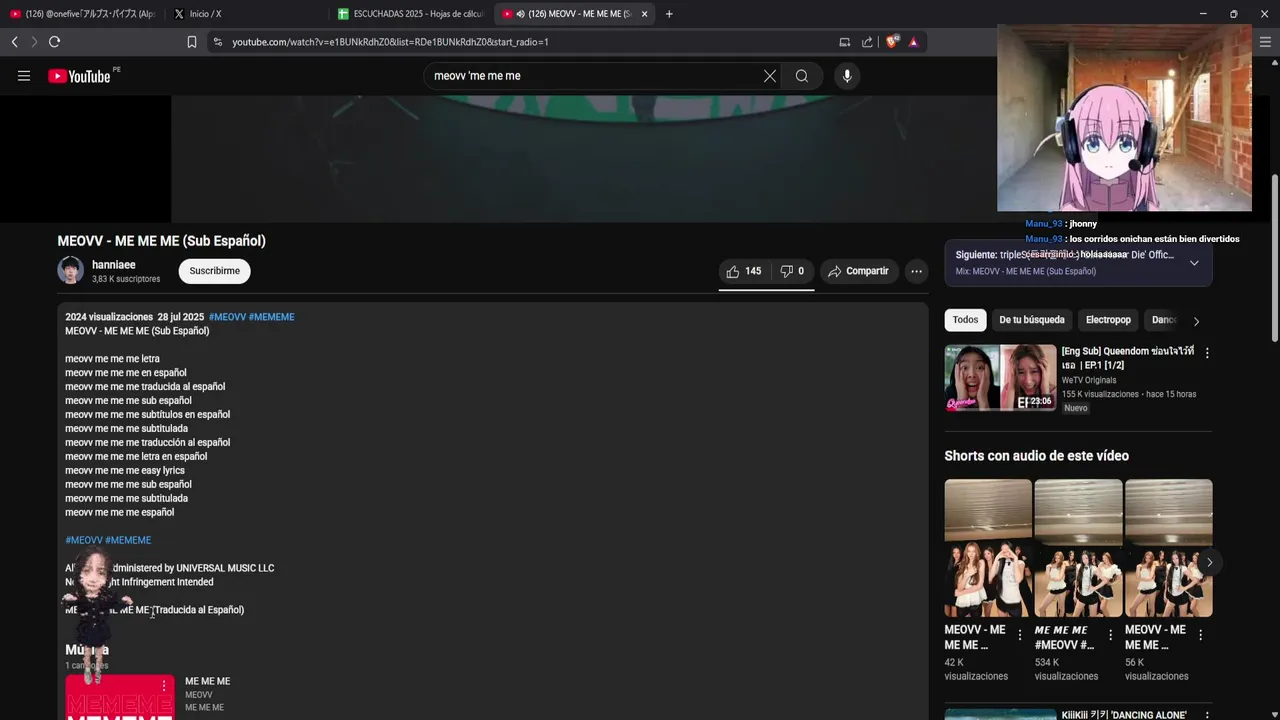Open the address bar cast/screen icon
This screenshot has height=720, width=1280.
click(x=845, y=42)
